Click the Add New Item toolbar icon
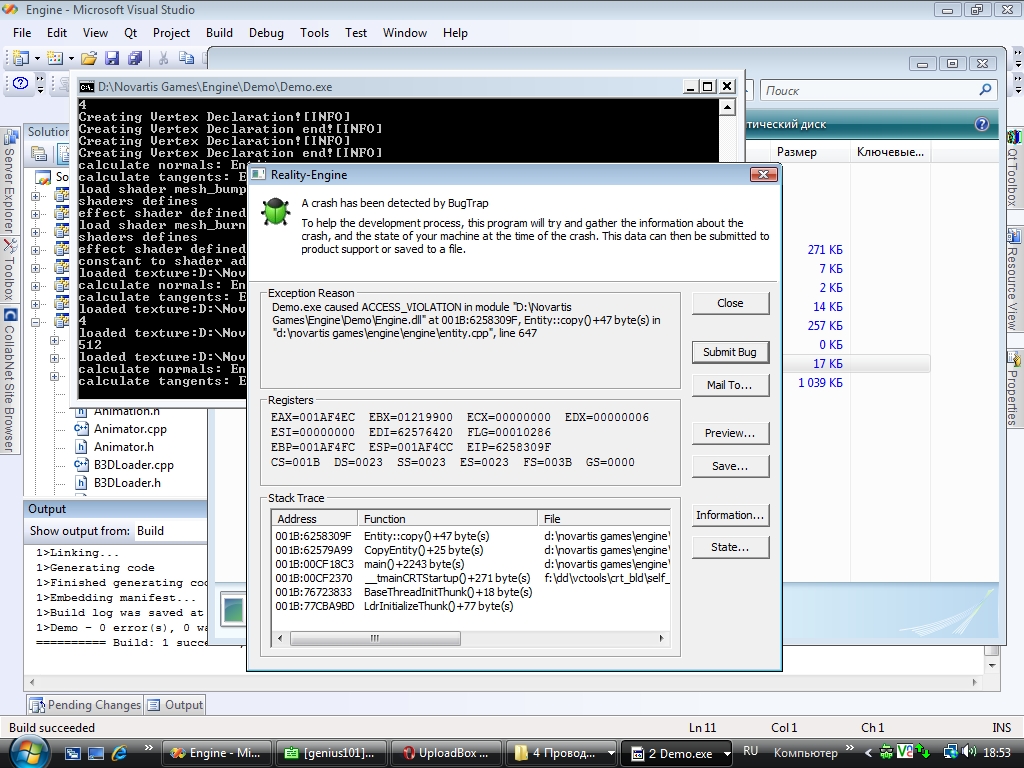The image size is (1024, 768). pos(55,58)
